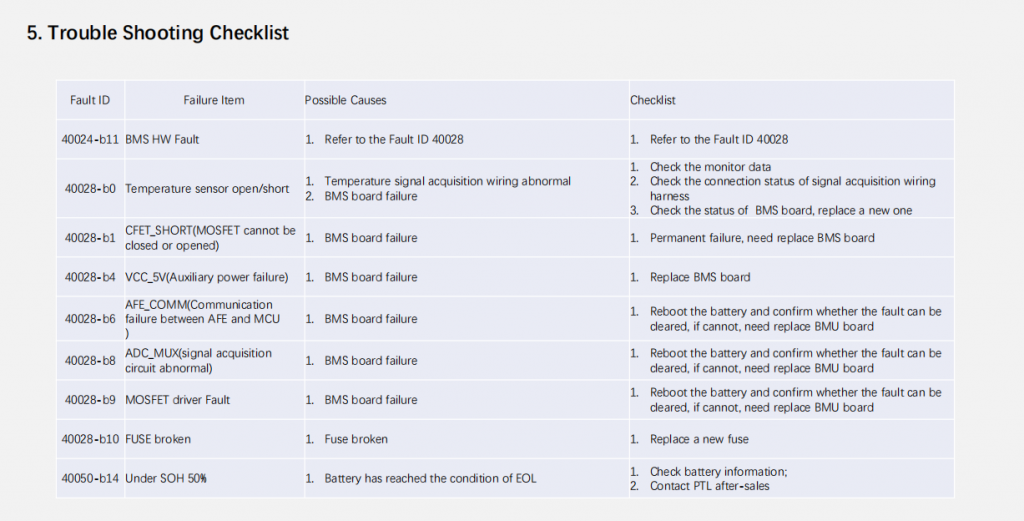This screenshot has width=1024, height=521.
Task: Click "Permanent failure, need replace BMS board" text
Action: [761, 238]
